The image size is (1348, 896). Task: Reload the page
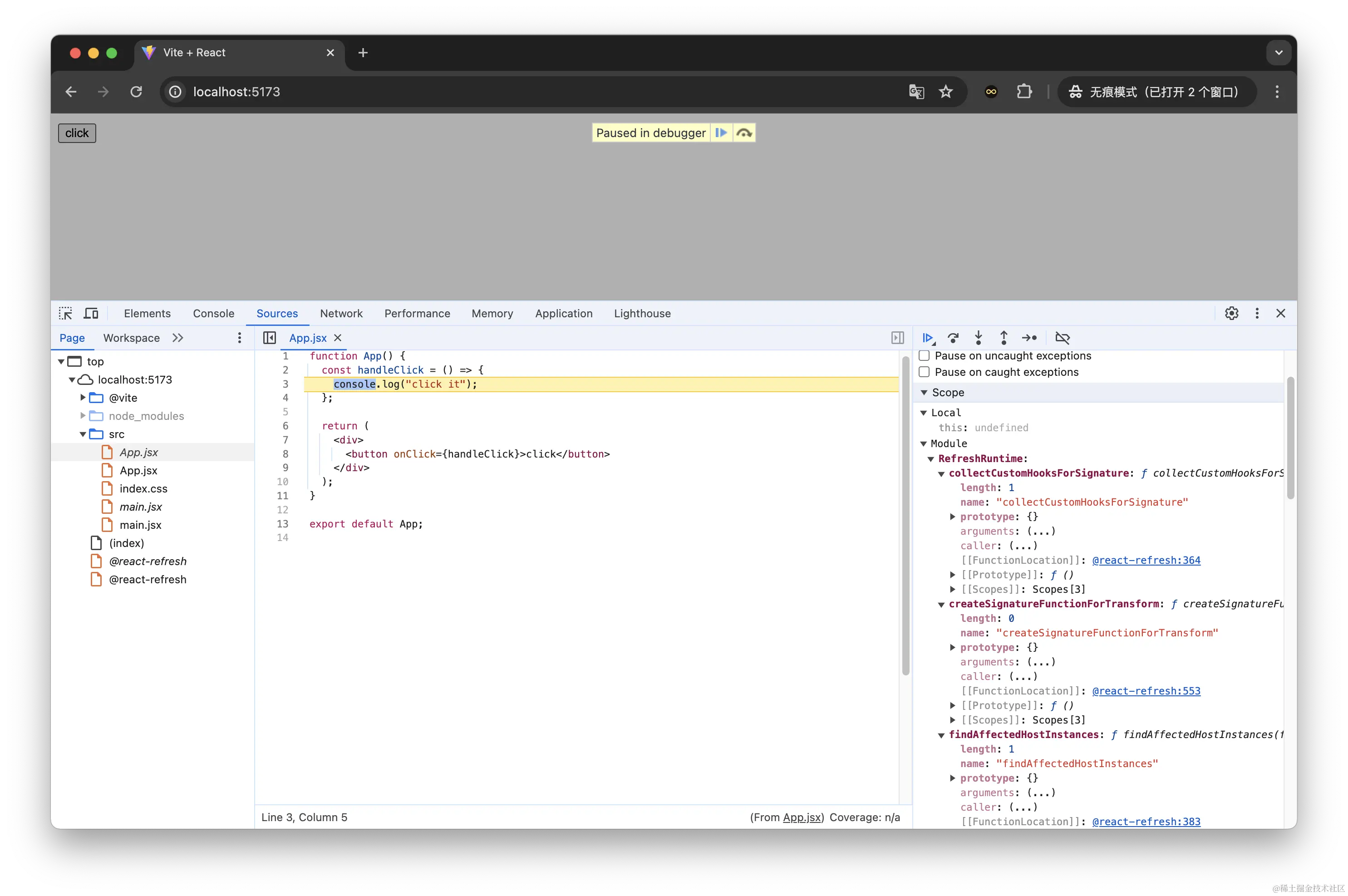tap(136, 91)
